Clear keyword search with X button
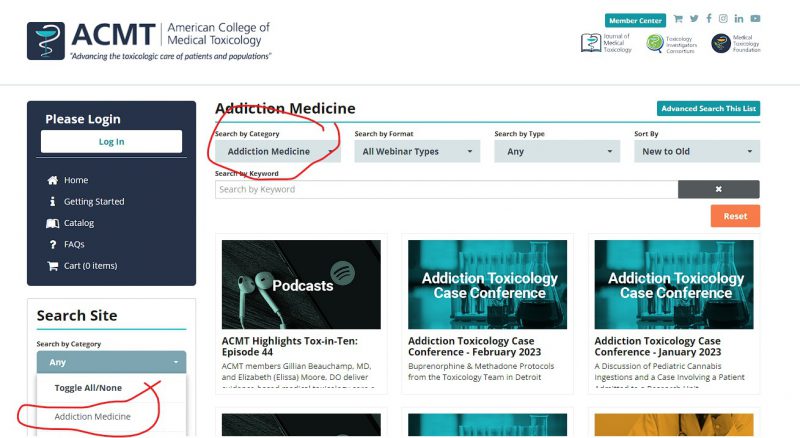800x438 pixels. click(x=718, y=189)
